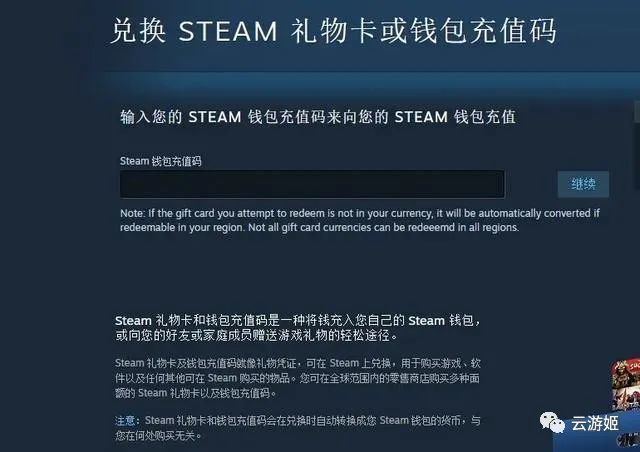Viewport: 640px width, 452px height.
Task: Click the final line 您在何处购买无关
Action: point(158,436)
